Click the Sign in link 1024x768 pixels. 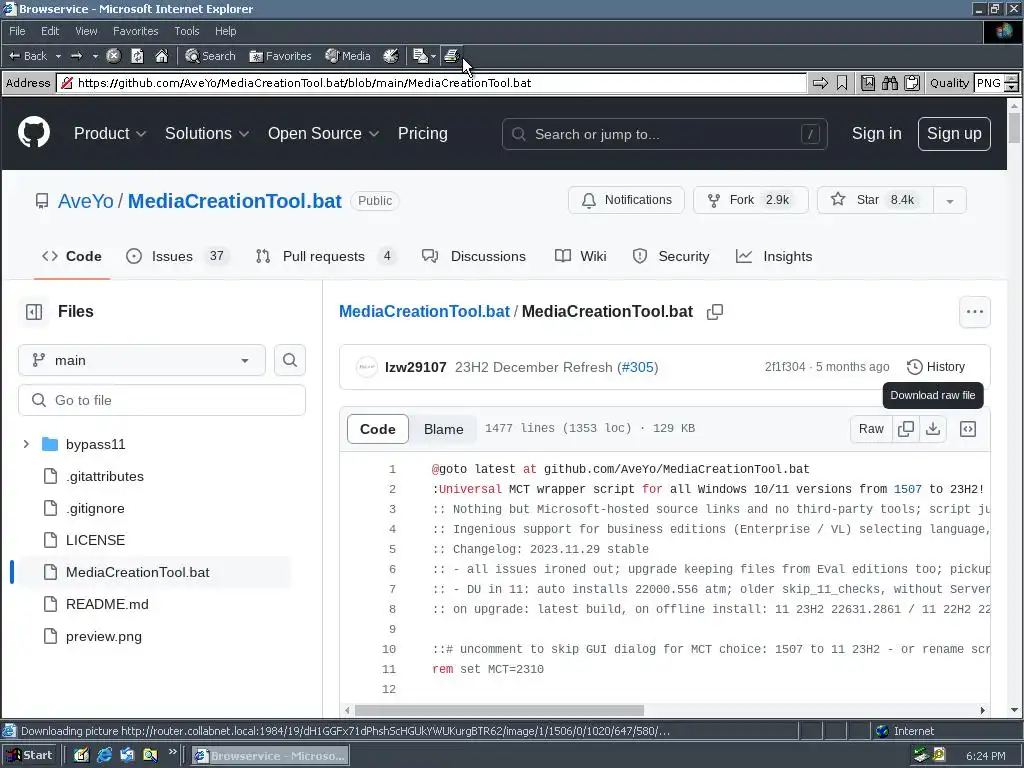click(876, 133)
